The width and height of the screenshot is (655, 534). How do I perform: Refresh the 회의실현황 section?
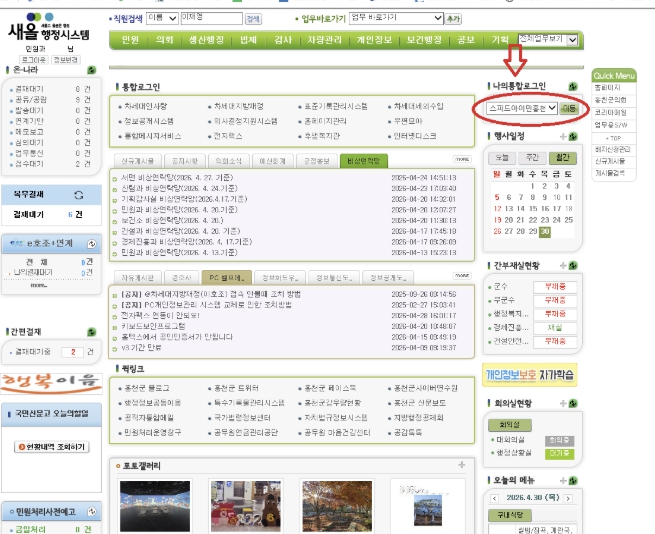point(573,403)
